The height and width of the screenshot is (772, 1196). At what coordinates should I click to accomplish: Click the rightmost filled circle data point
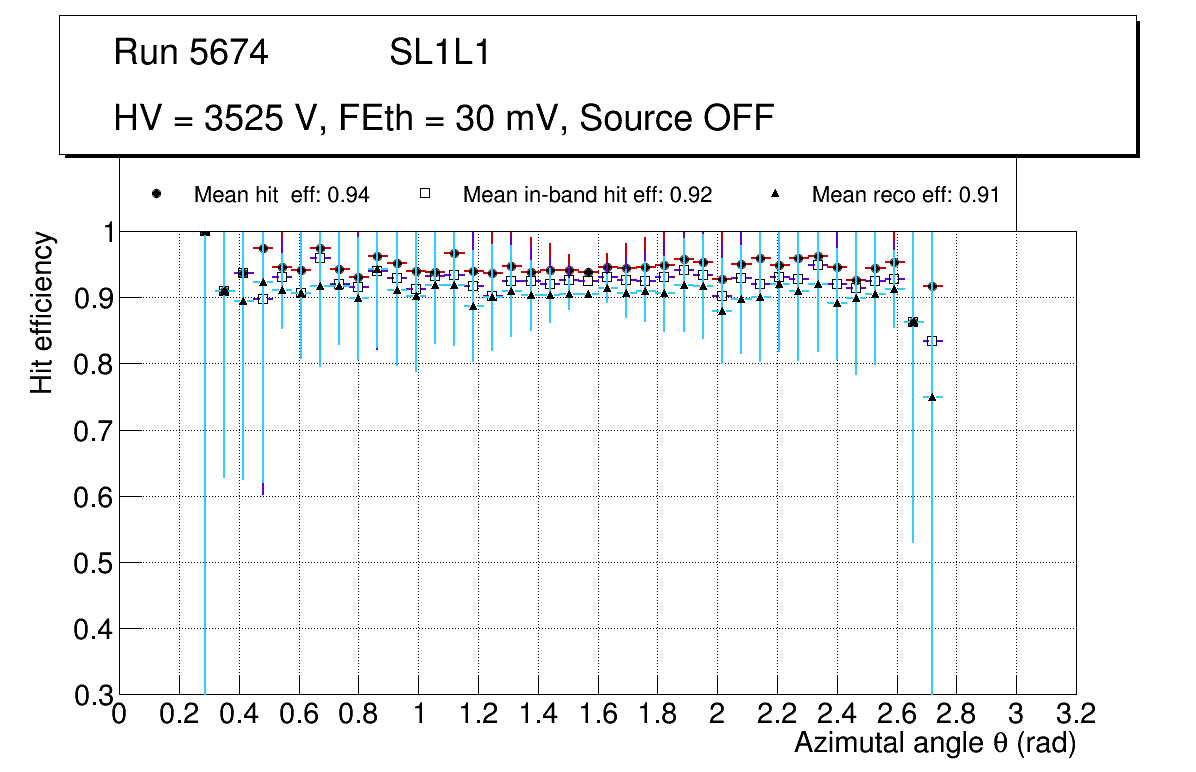[x=932, y=287]
